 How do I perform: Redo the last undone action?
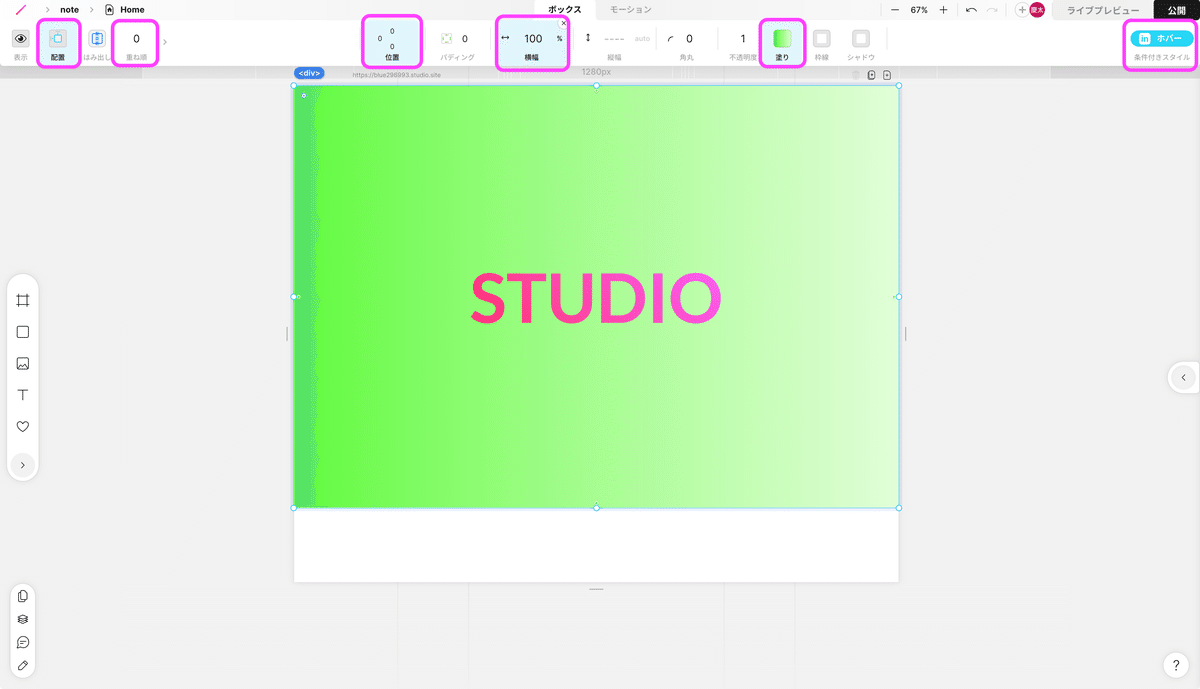pyautogui.click(x=992, y=10)
